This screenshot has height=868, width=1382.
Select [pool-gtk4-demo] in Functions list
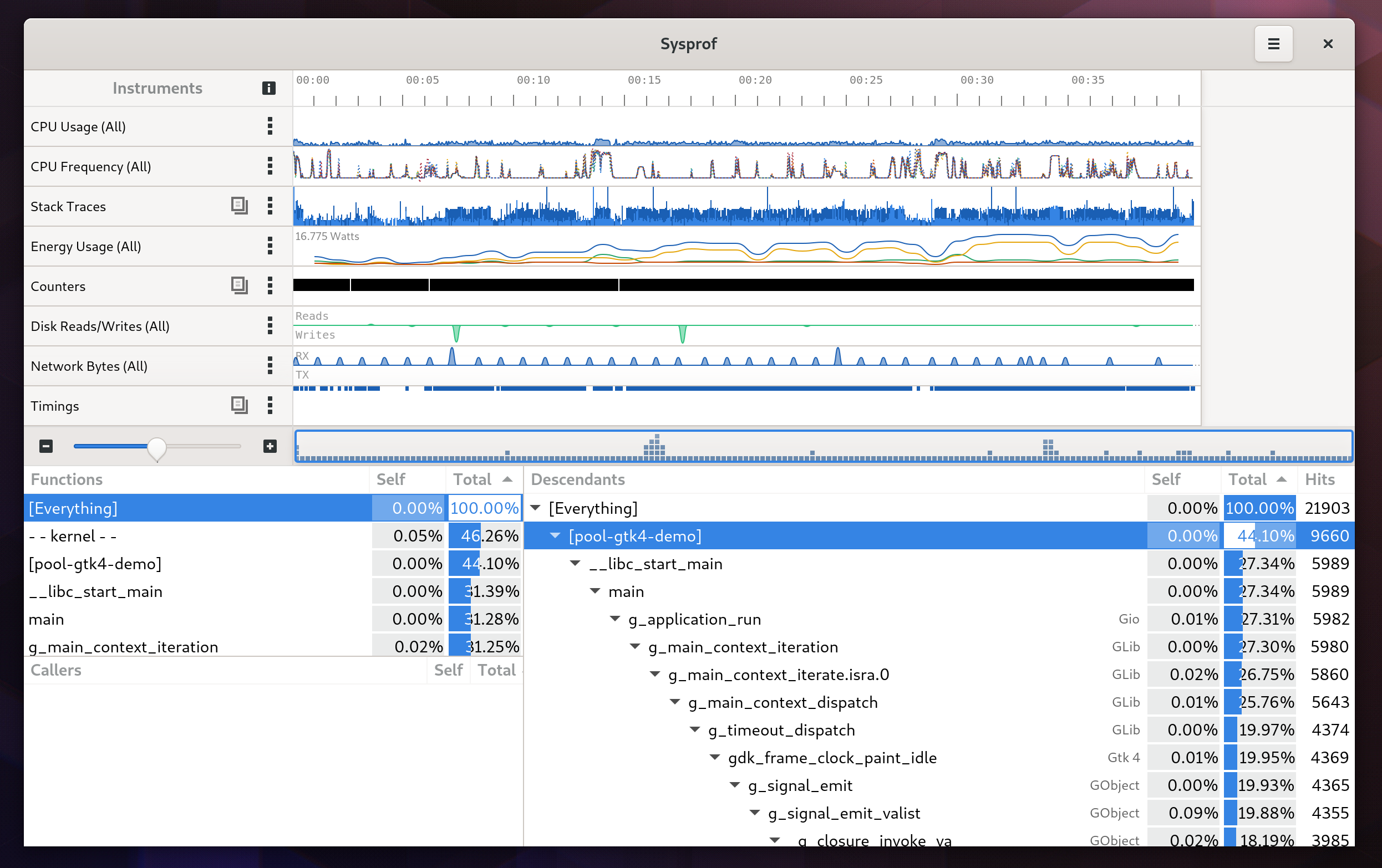pos(273,563)
